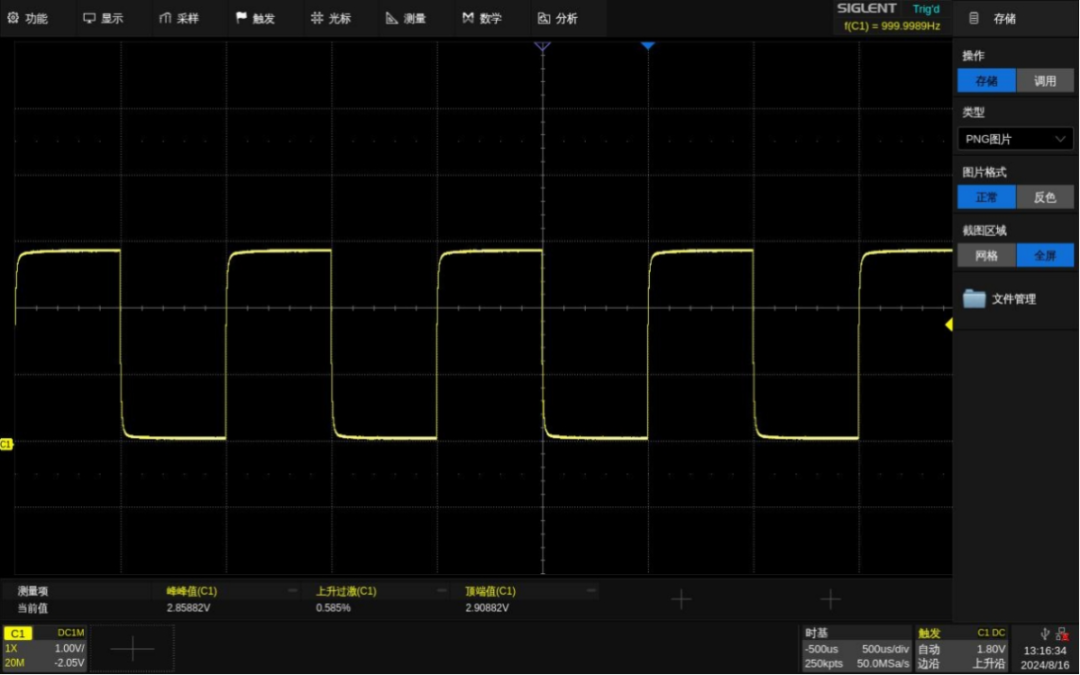The height and width of the screenshot is (675, 1080).
Task: Add measurement in fifth slot plus
Action: pyautogui.click(x=831, y=599)
